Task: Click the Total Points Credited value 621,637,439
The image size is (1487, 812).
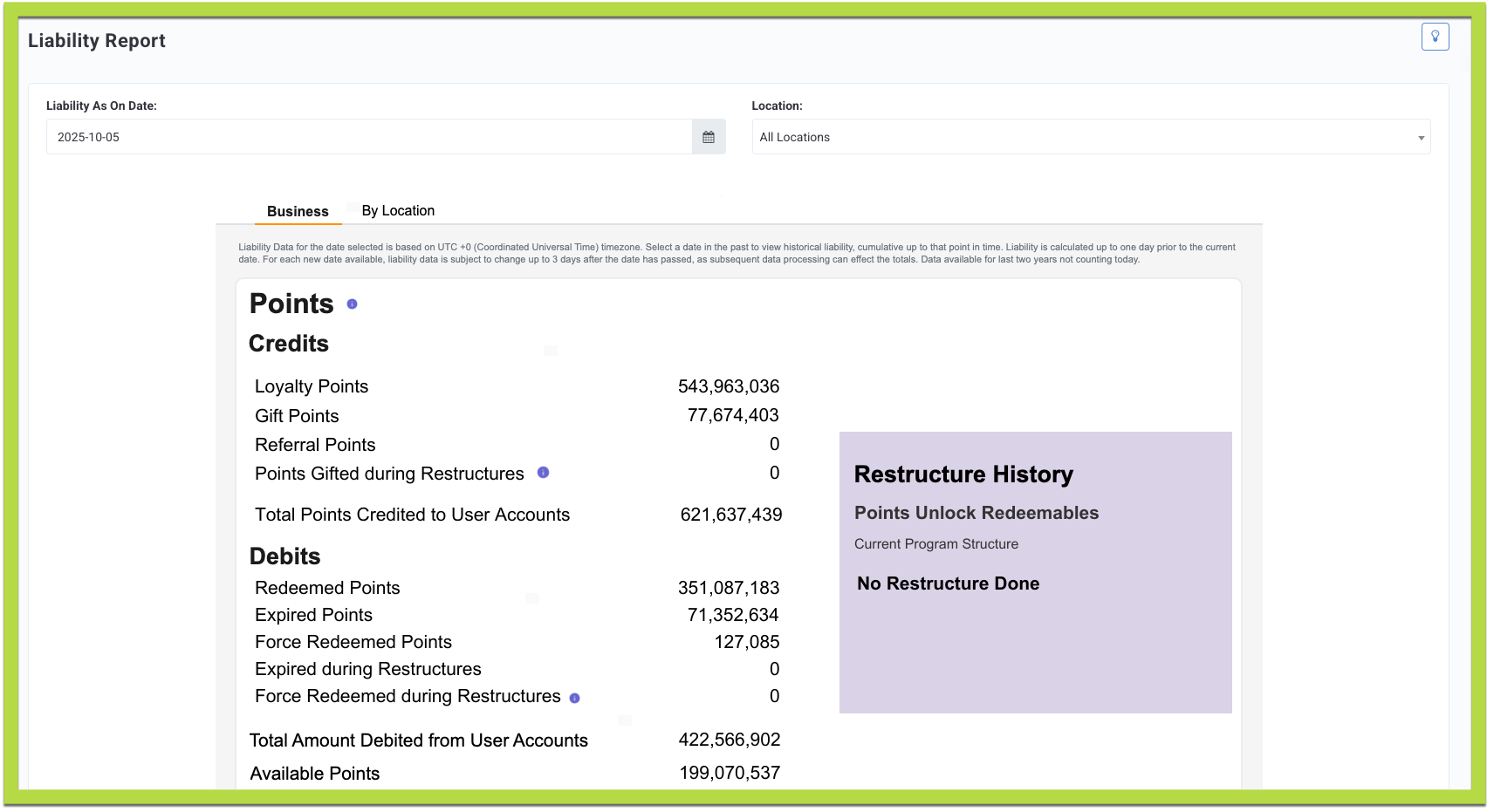Action: tap(731, 515)
